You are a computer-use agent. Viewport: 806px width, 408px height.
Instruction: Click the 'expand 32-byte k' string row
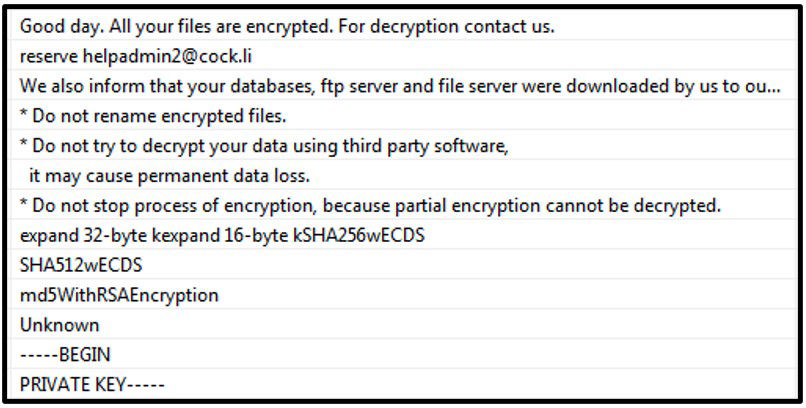click(x=403, y=235)
